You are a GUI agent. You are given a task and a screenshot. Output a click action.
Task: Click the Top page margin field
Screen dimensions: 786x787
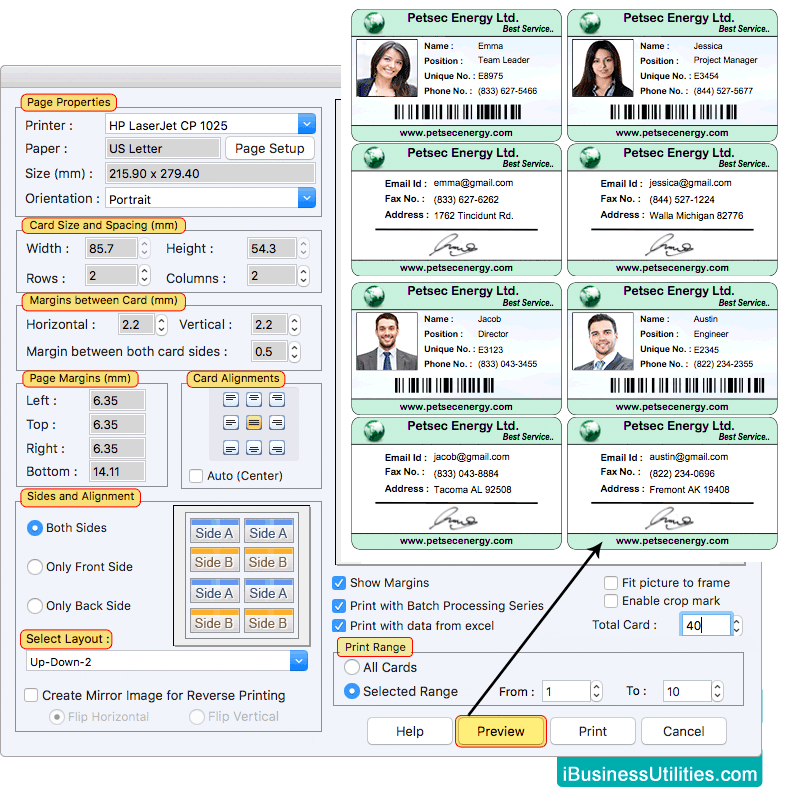tap(117, 425)
